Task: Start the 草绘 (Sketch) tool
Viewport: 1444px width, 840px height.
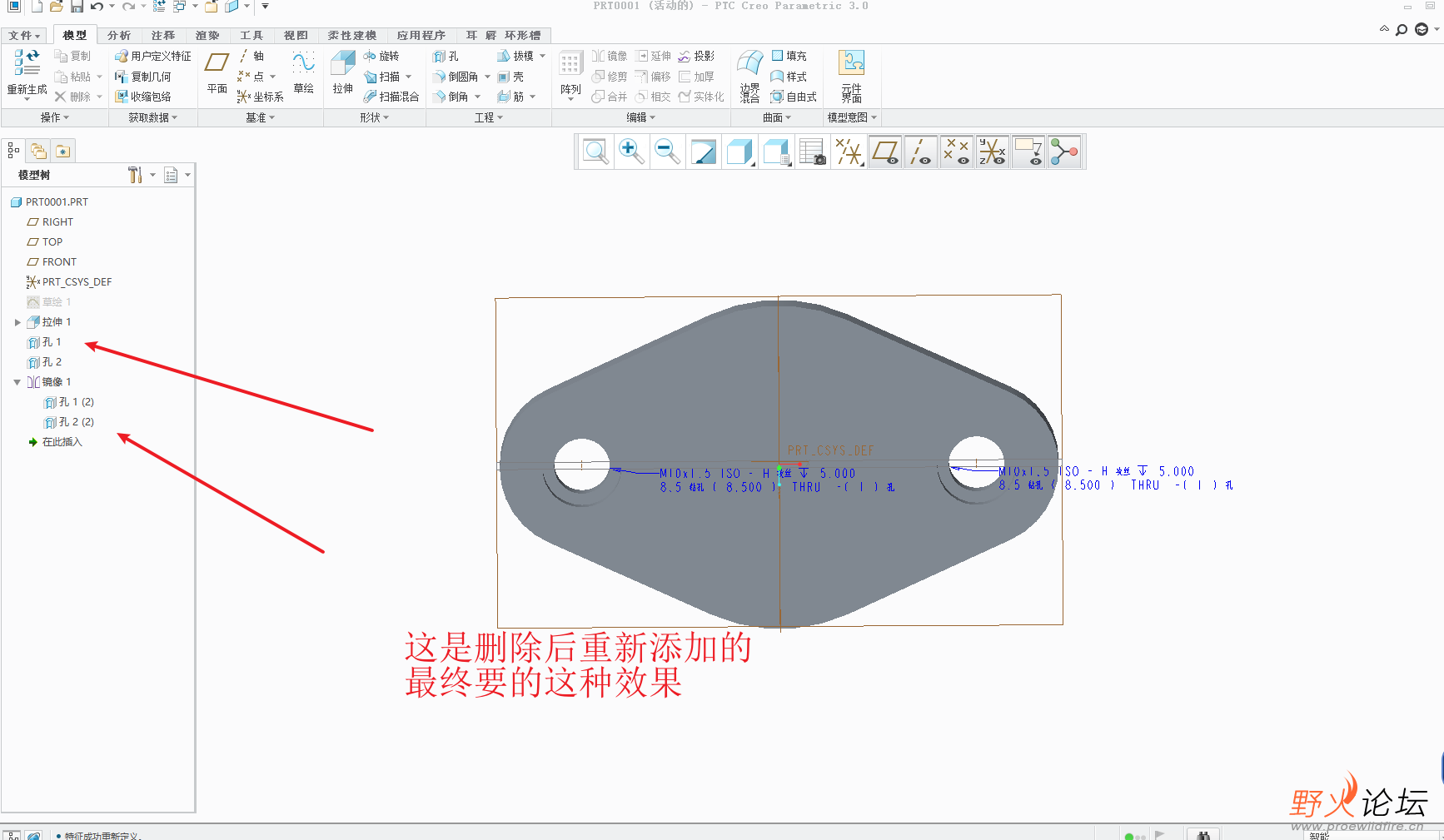Action: 303,73
